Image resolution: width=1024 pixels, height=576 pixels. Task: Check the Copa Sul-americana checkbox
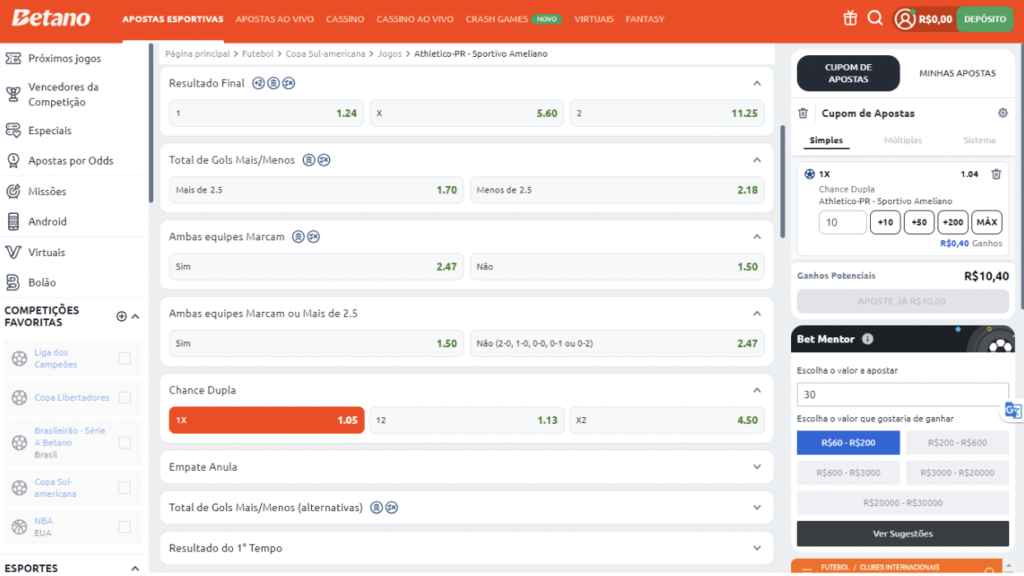(124, 488)
